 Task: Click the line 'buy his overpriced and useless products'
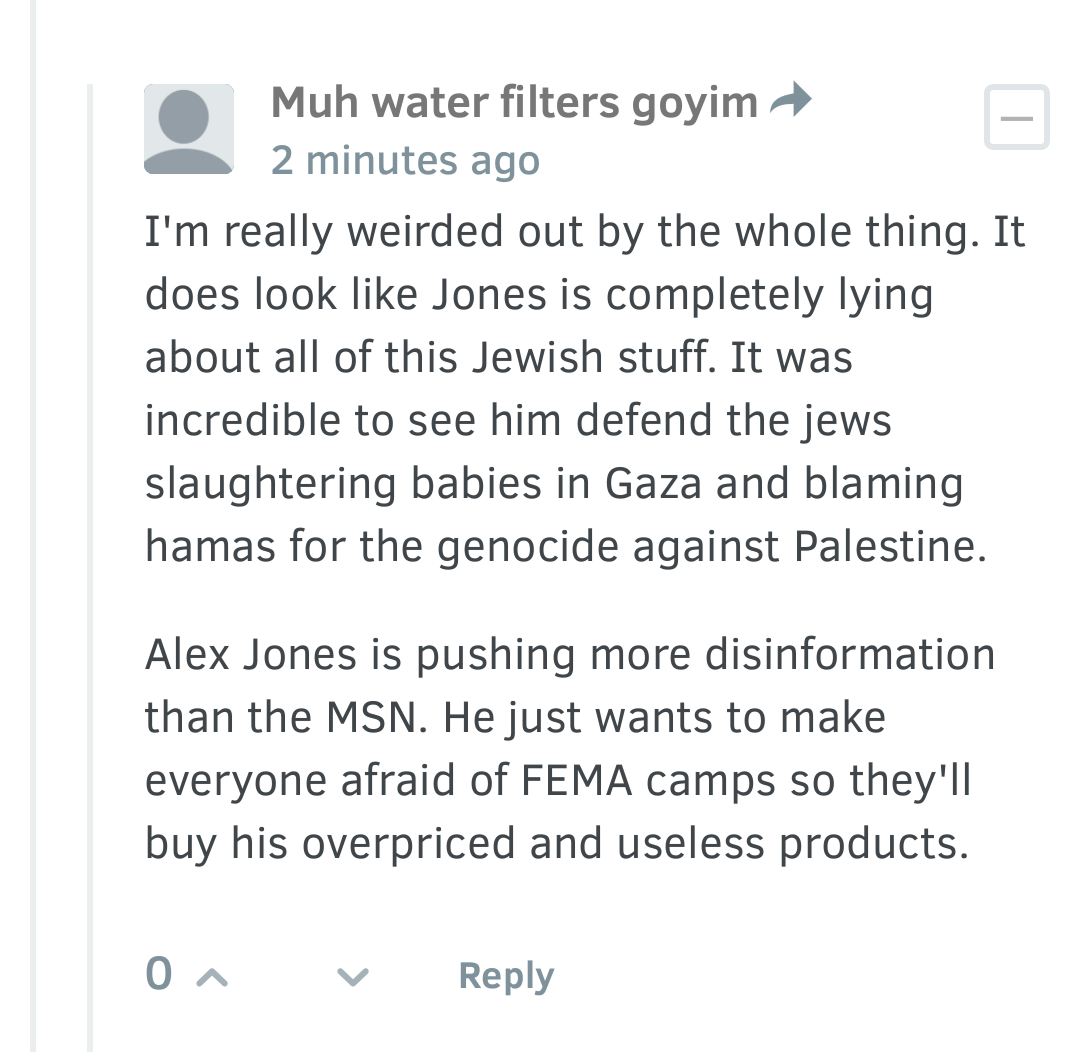[x=557, y=843]
